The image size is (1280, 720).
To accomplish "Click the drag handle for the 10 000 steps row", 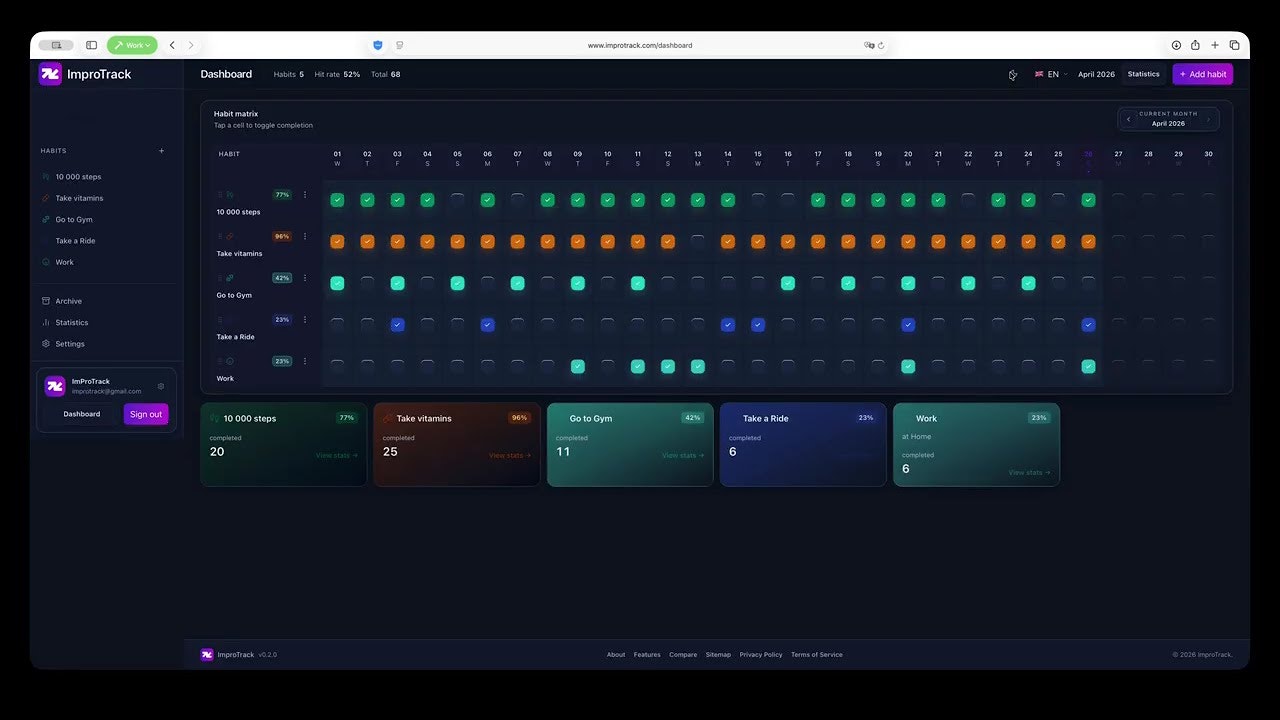I will tap(220, 195).
